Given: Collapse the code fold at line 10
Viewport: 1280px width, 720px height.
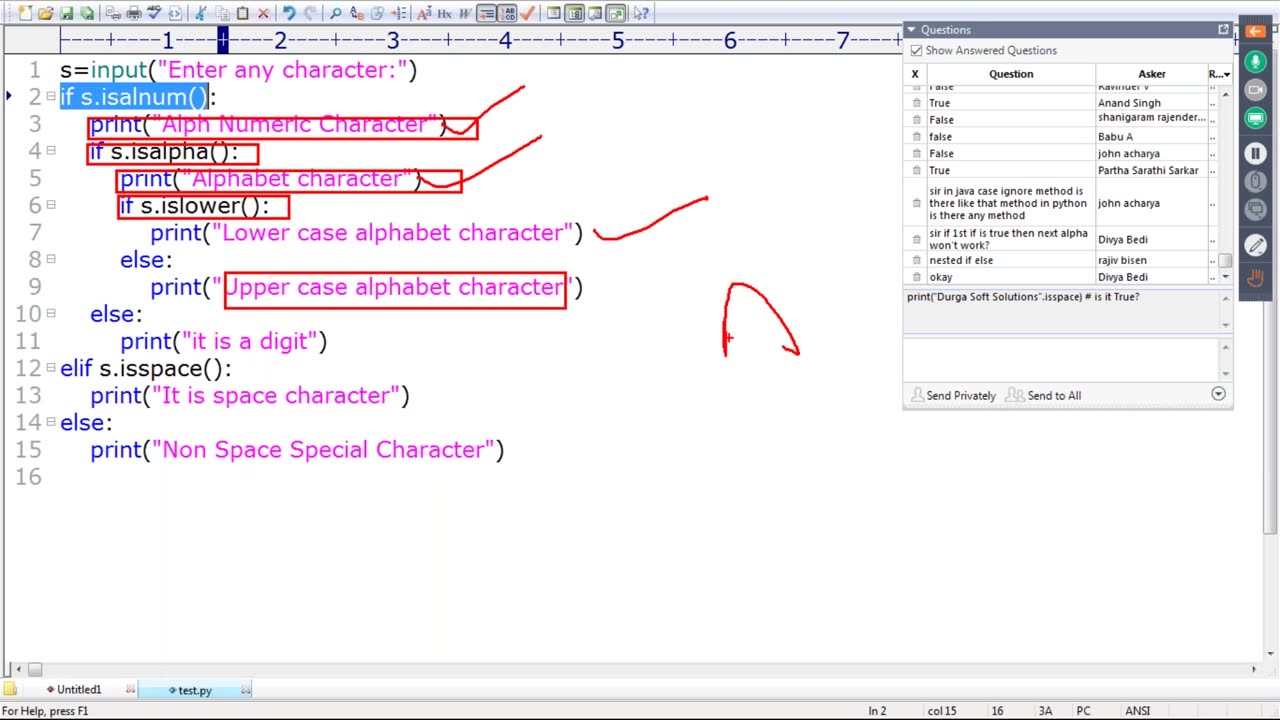Looking at the screenshot, I should (51, 312).
